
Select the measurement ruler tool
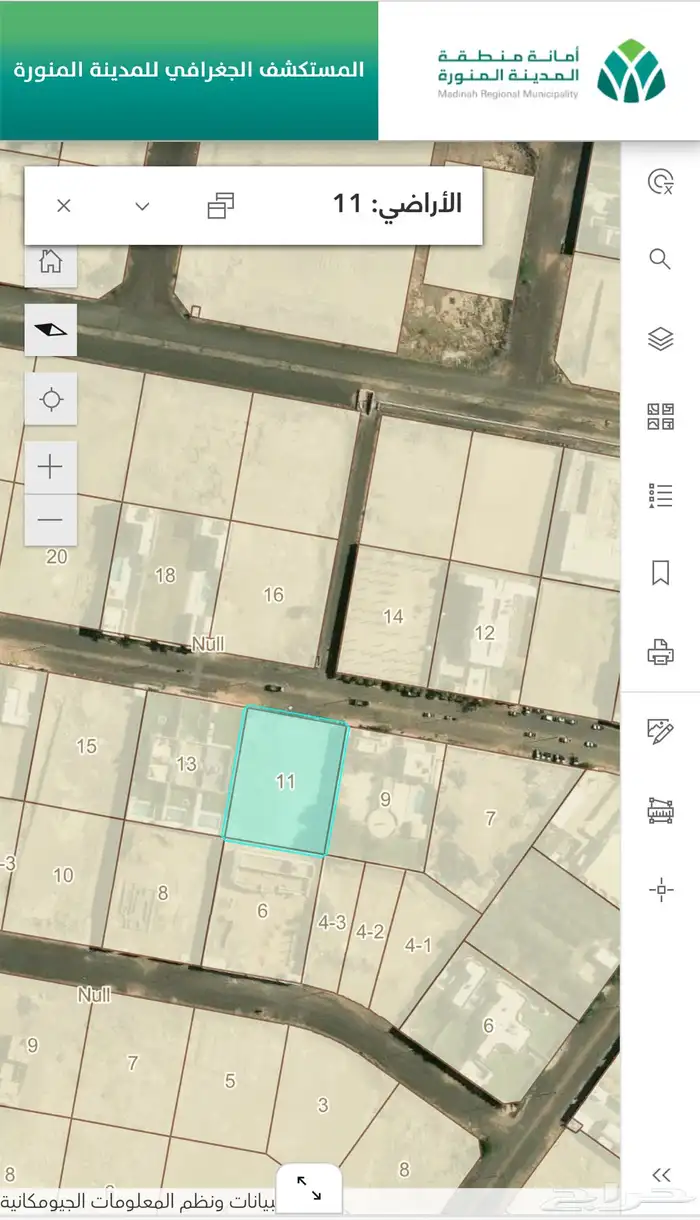[x=660, y=810]
